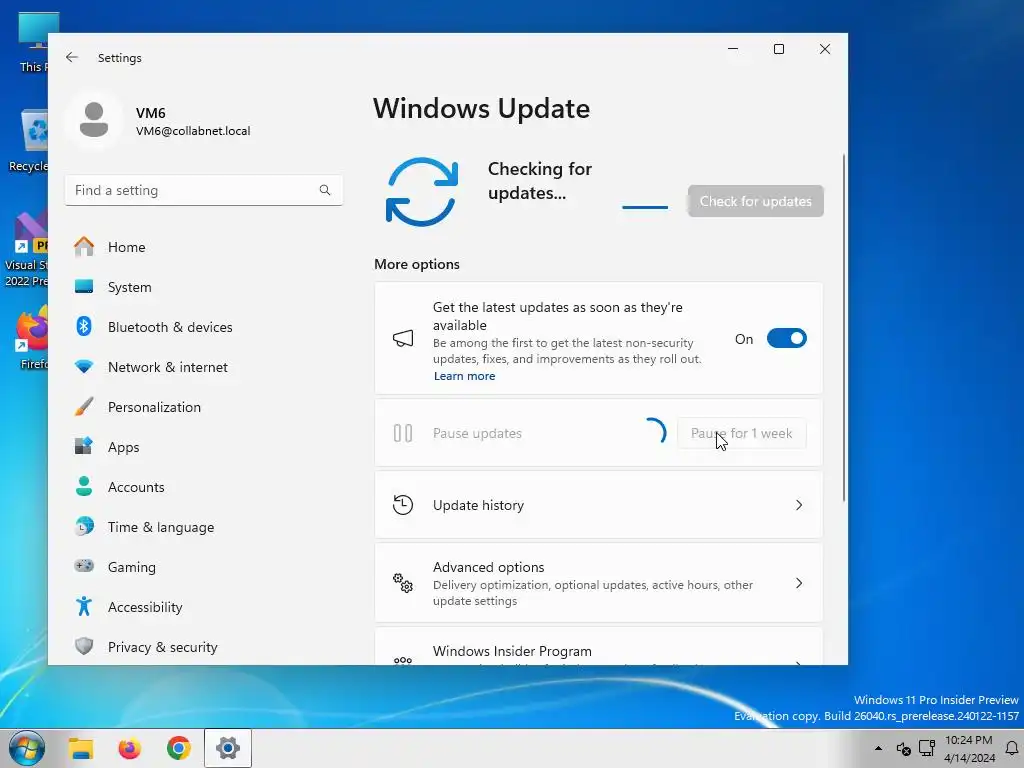
Task: Click the Bluetooth icon in sidebar
Action: [x=84, y=327]
